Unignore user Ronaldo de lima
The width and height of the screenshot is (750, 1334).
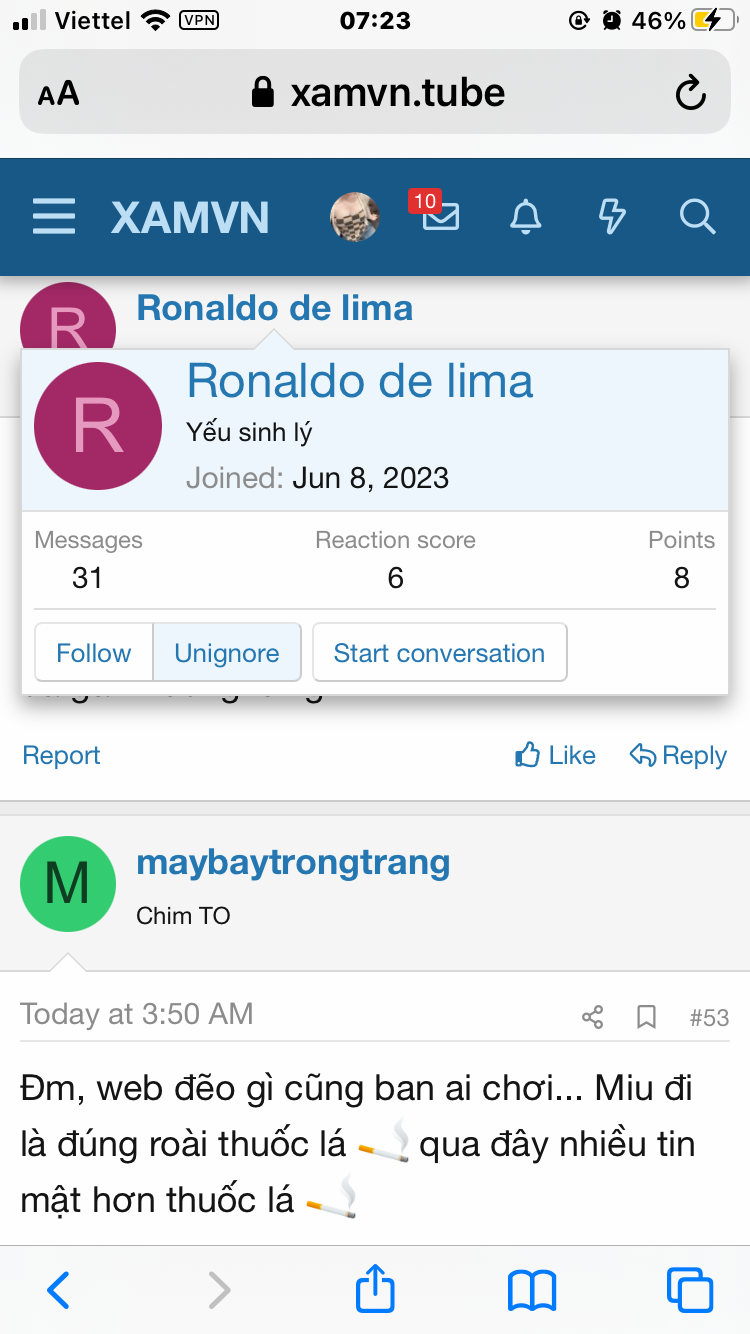[x=227, y=653]
